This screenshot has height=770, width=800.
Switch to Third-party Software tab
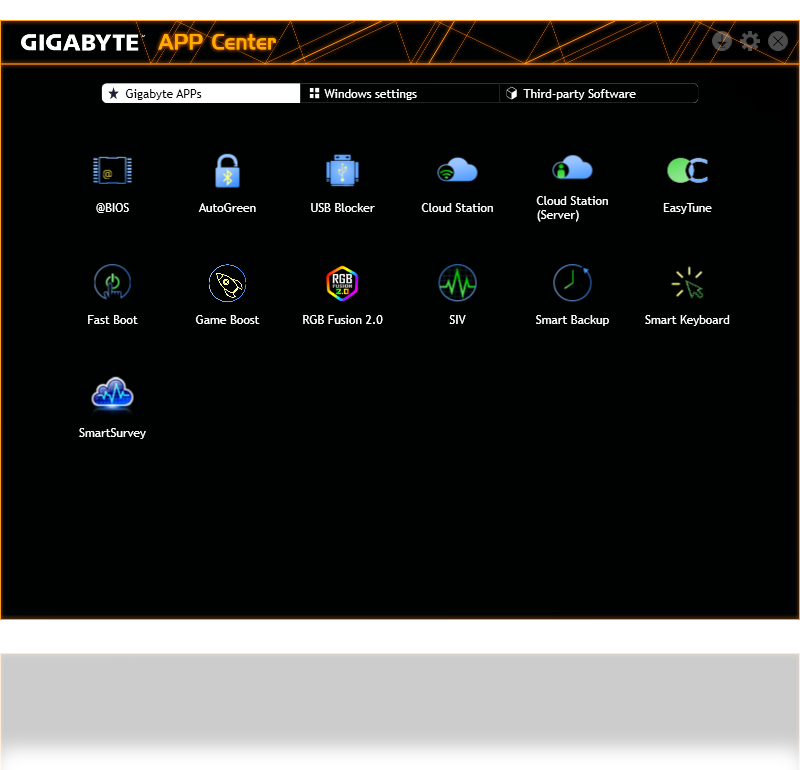point(598,94)
